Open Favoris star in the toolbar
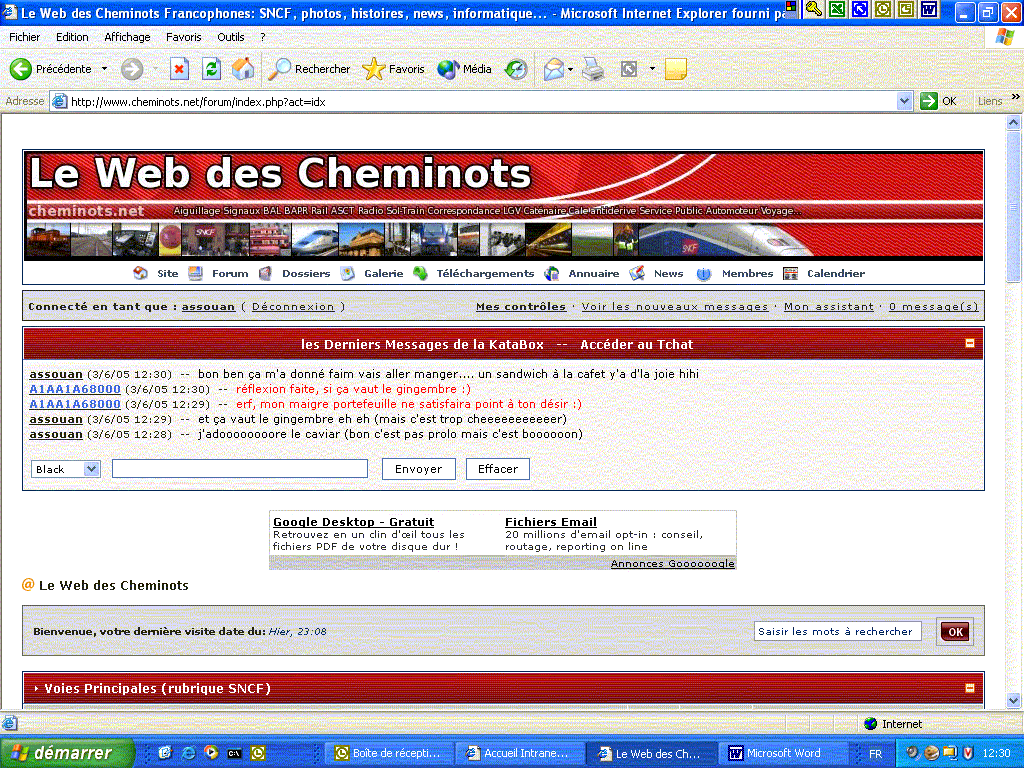This screenshot has width=1024, height=768. tap(374, 69)
